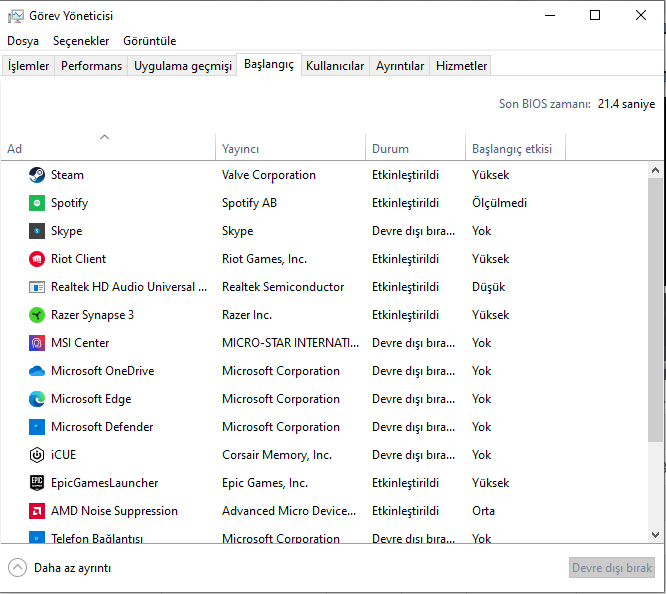Switch to the İşlemler tab
This screenshot has width=666, height=594.
[28, 66]
